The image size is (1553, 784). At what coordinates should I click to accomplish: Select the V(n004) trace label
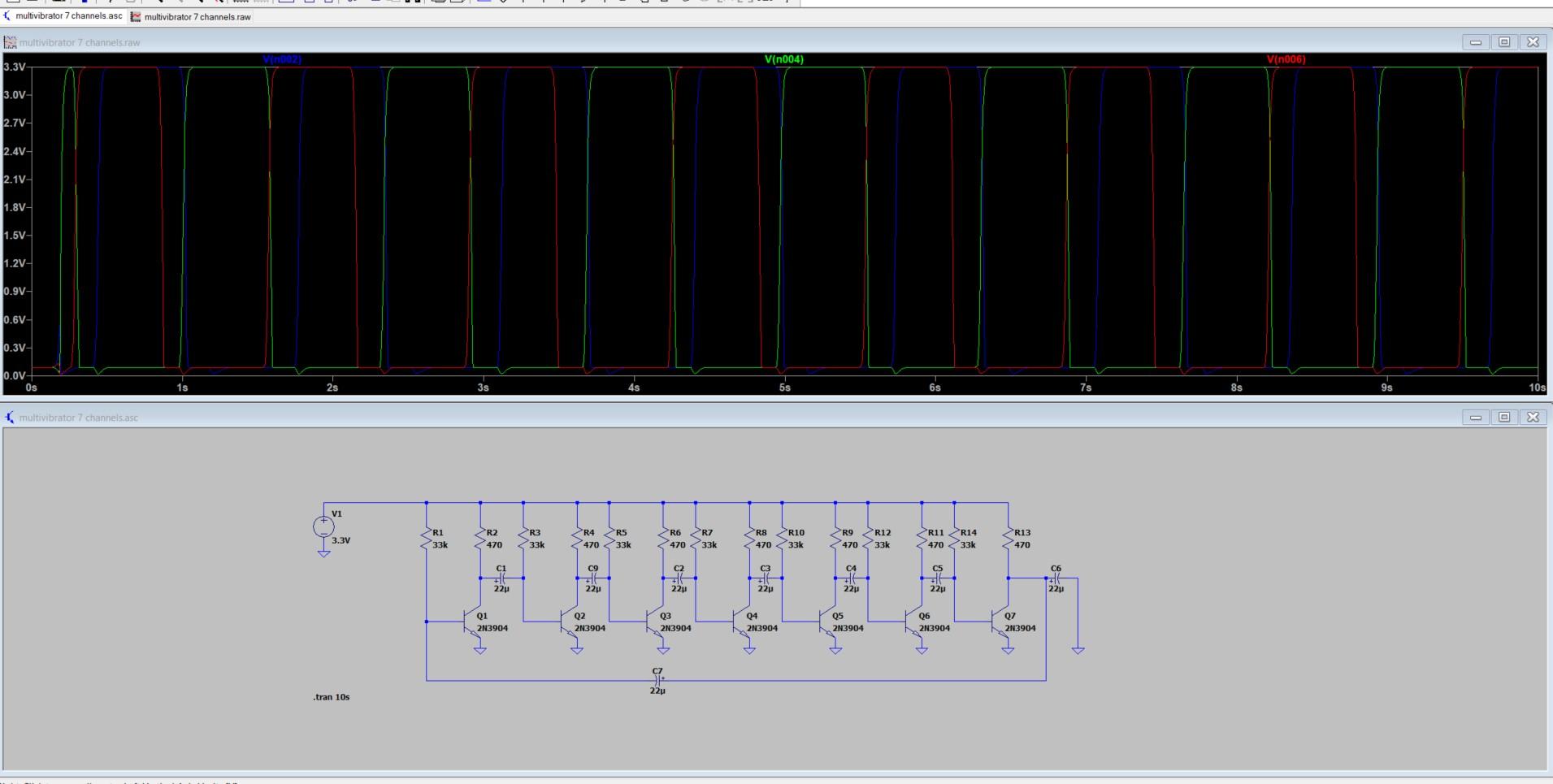tap(784, 59)
